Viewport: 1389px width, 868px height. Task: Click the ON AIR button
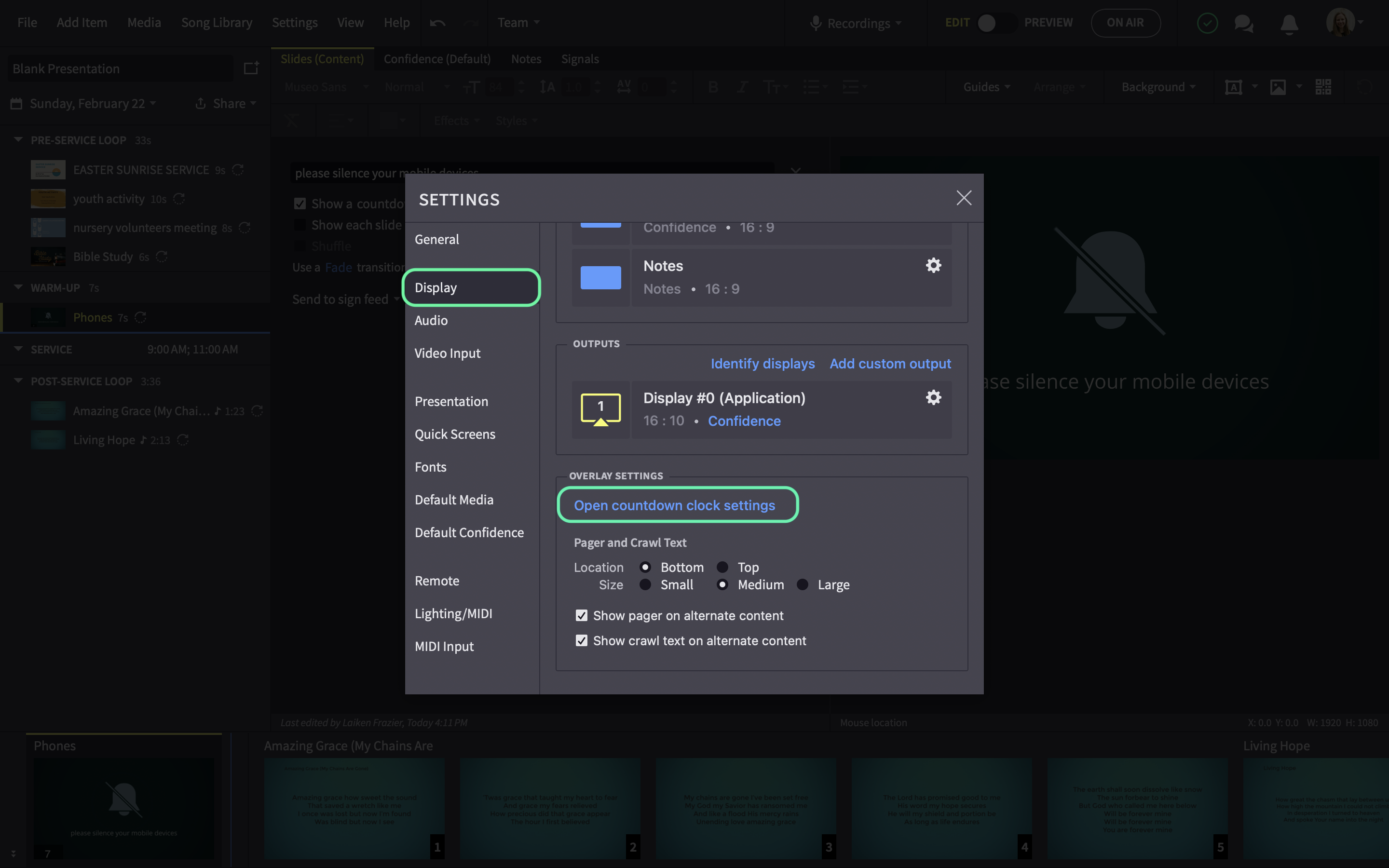point(1125,22)
